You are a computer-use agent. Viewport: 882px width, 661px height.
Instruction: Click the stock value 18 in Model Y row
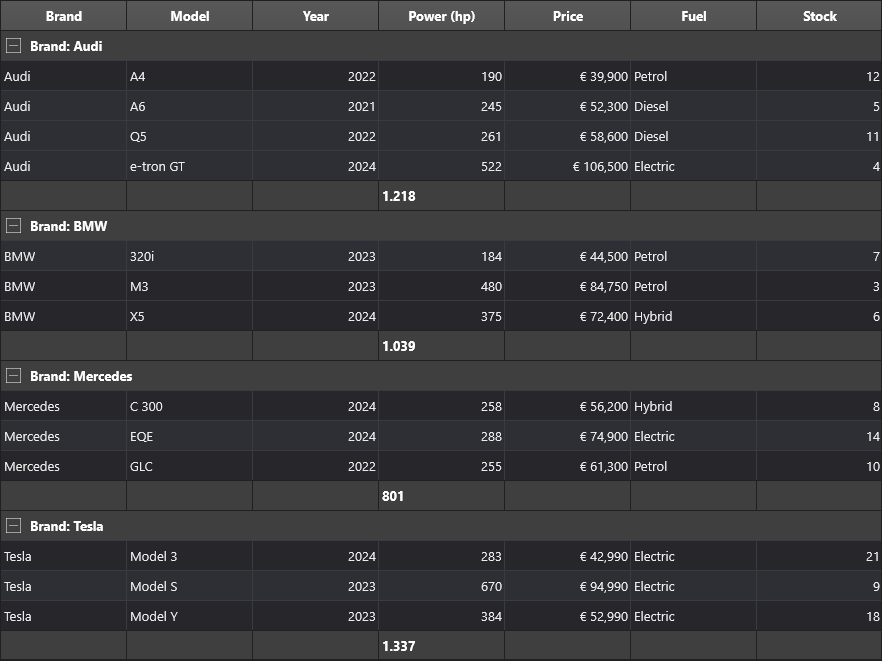[x=819, y=616]
